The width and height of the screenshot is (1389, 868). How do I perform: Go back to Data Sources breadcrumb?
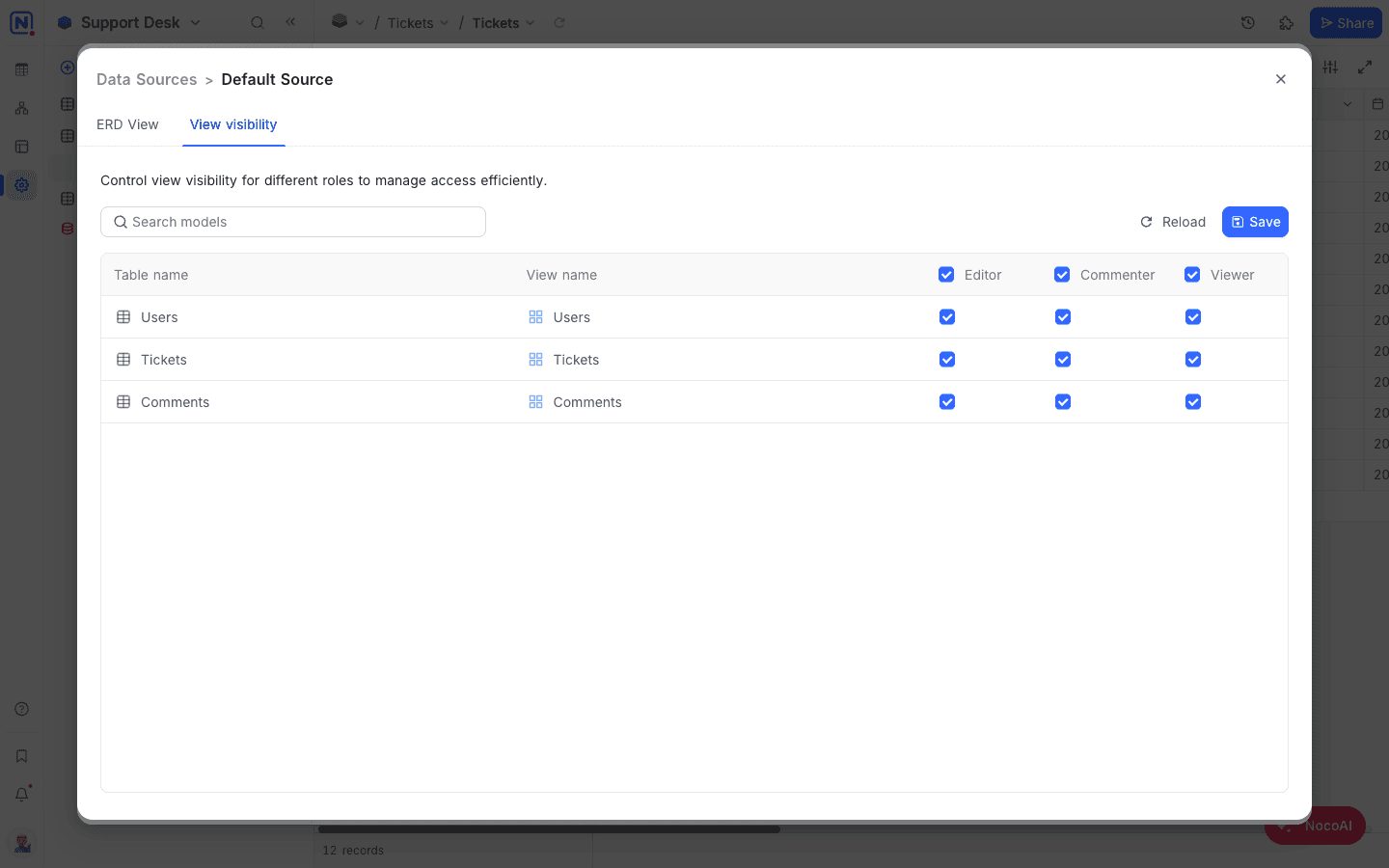point(147,79)
